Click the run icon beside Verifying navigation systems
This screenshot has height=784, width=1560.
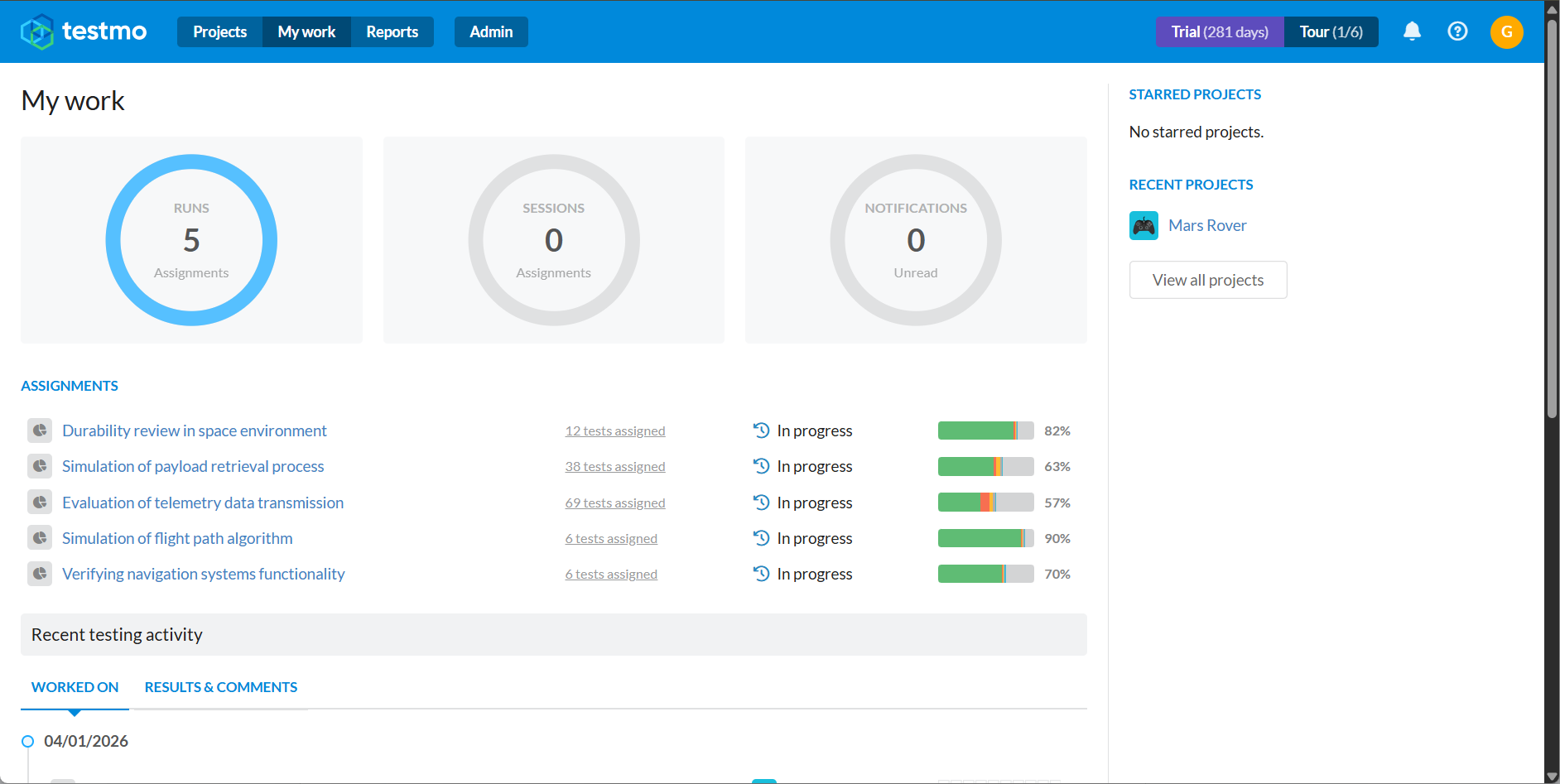coord(40,574)
